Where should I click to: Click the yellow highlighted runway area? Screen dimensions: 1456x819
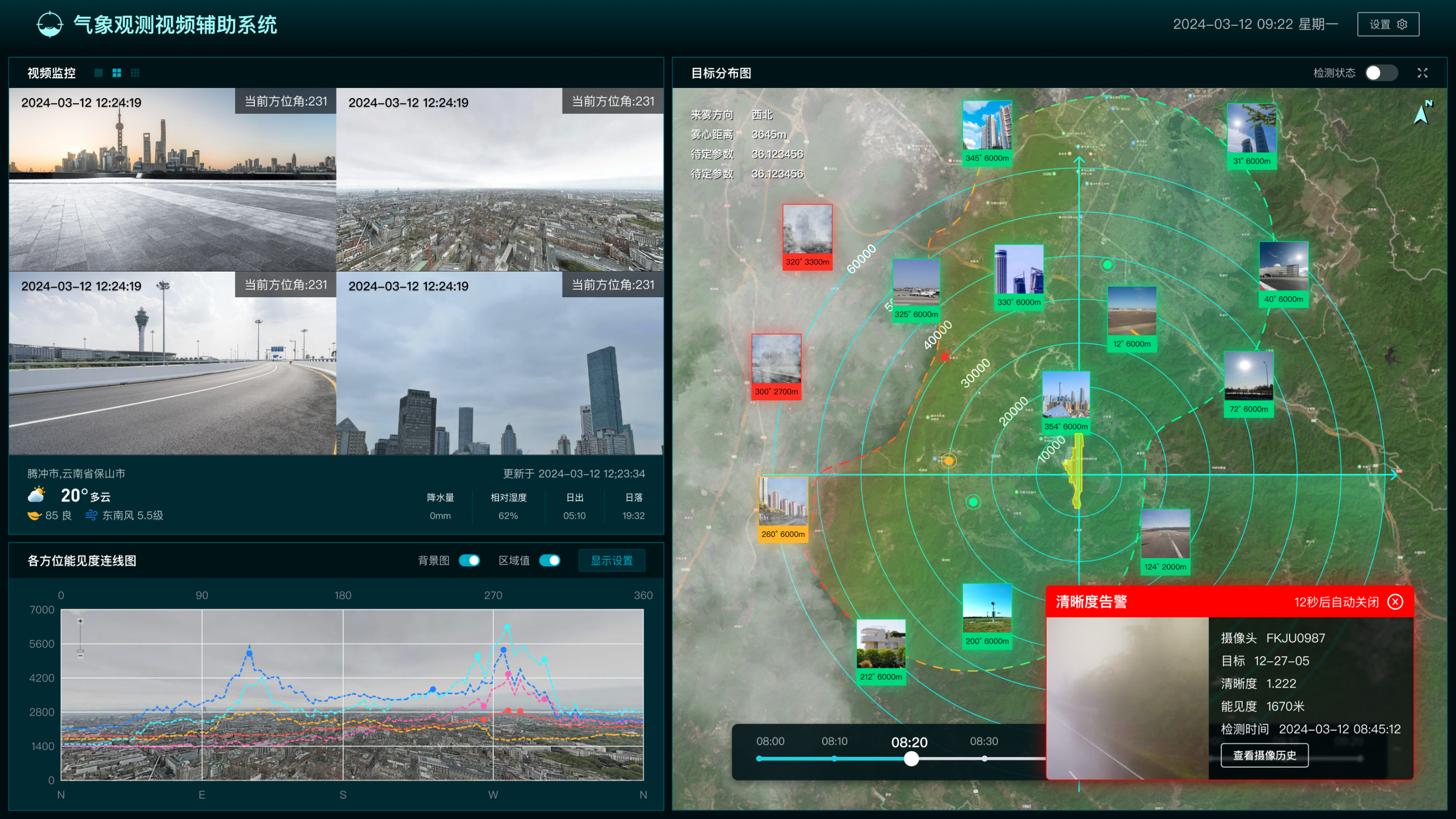coord(1075,470)
